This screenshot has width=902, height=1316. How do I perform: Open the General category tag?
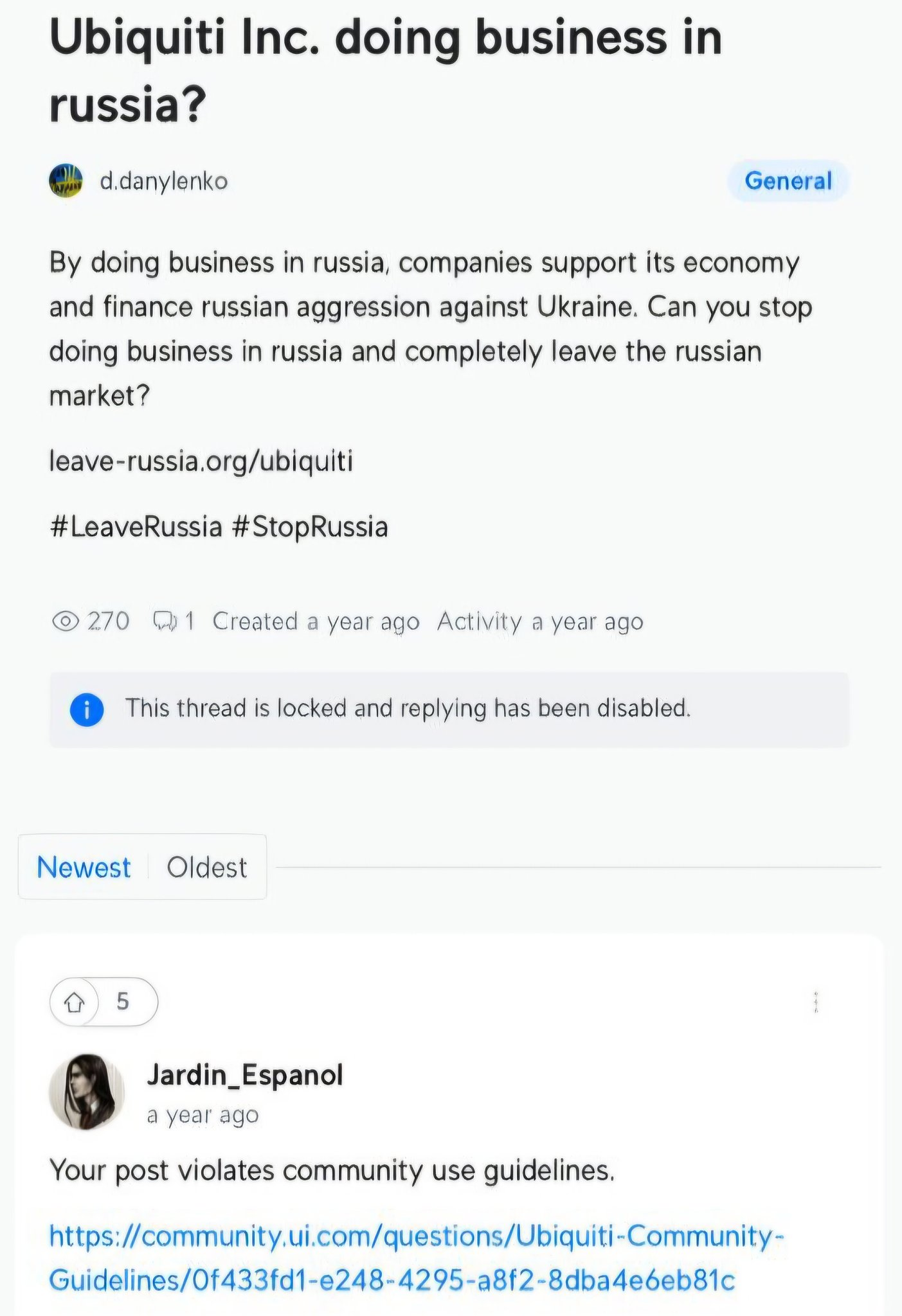tap(788, 181)
